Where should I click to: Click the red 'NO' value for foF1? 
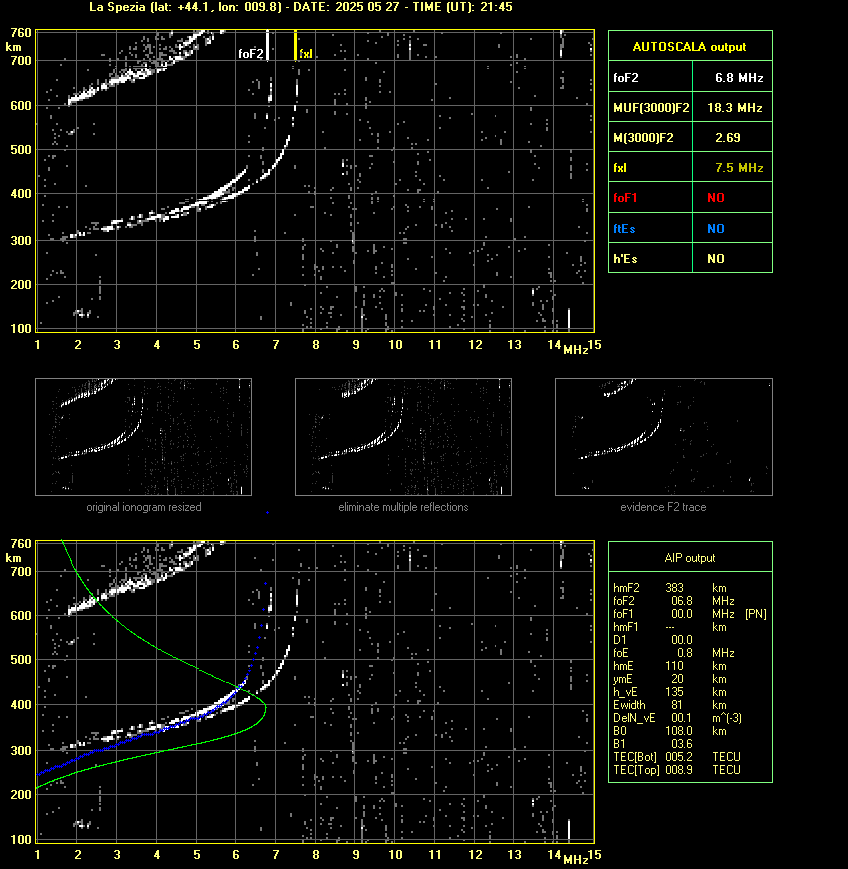pyautogui.click(x=716, y=198)
